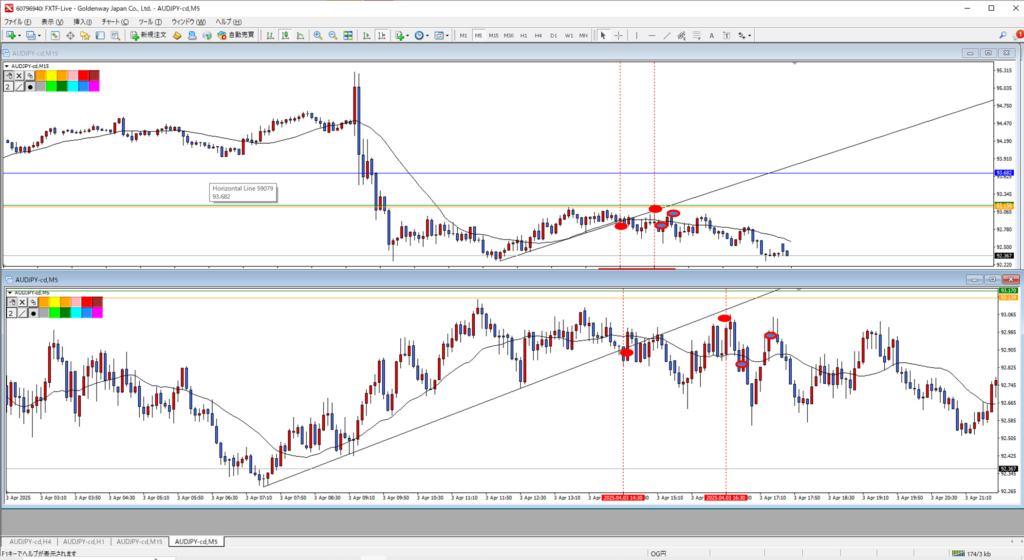Toggle chart shift from the right border
This screenshot has height=560, width=1024.
pos(381,35)
